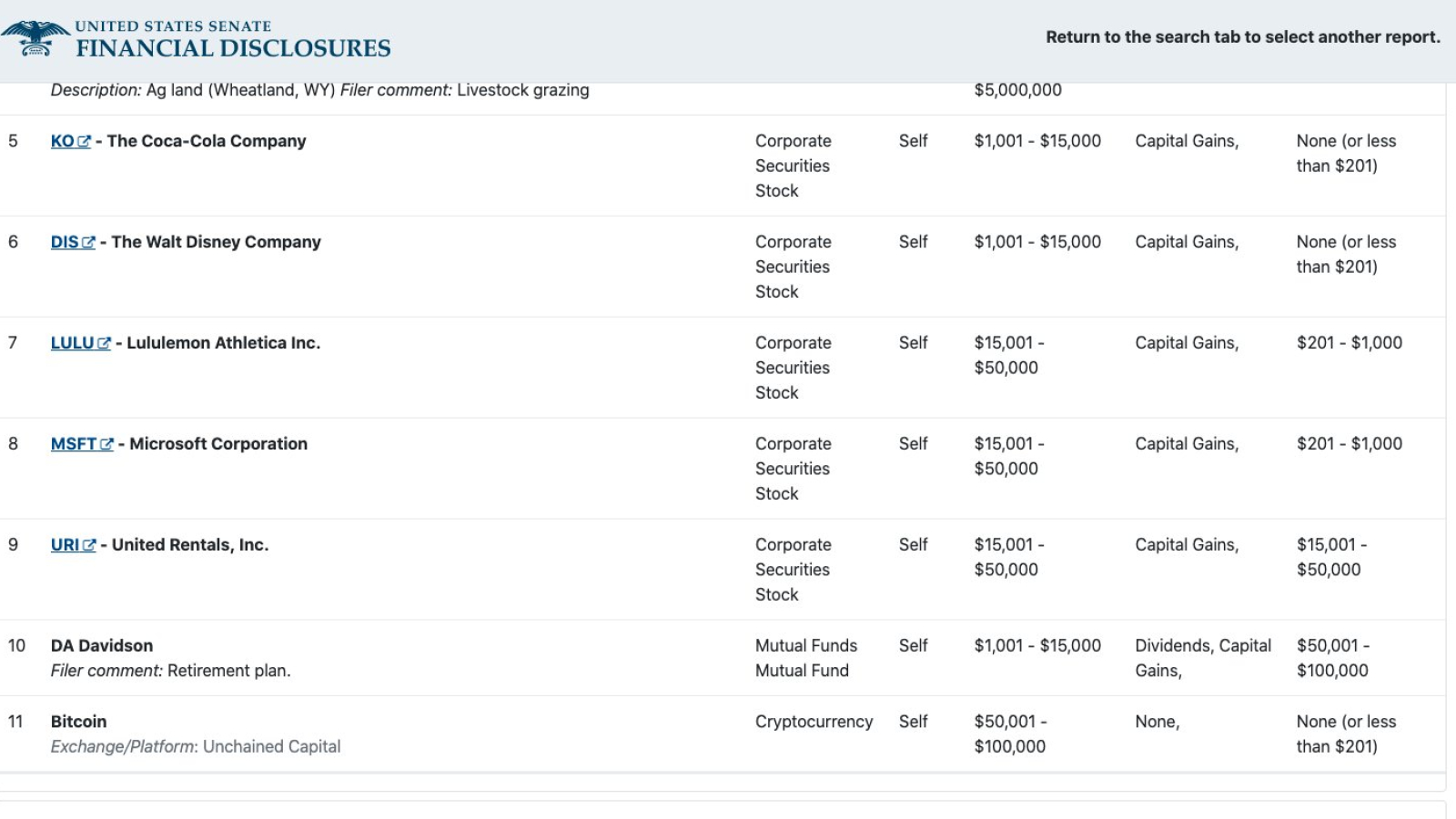The image size is (1456, 819).
Task: Click the Financial Disclosures header title
Action: pos(233,47)
